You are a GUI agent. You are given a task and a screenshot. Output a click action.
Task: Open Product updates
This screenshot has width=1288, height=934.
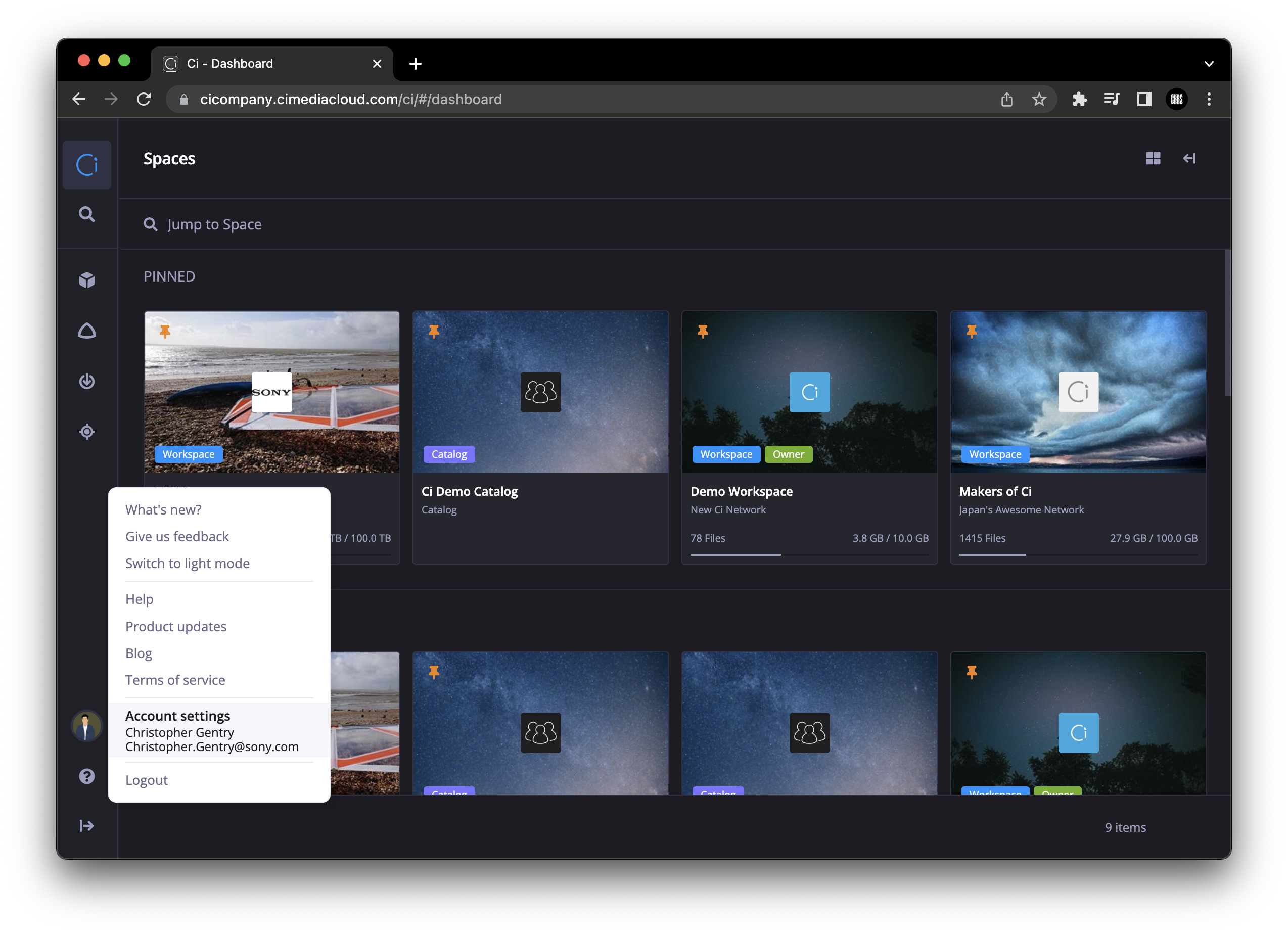(x=176, y=626)
